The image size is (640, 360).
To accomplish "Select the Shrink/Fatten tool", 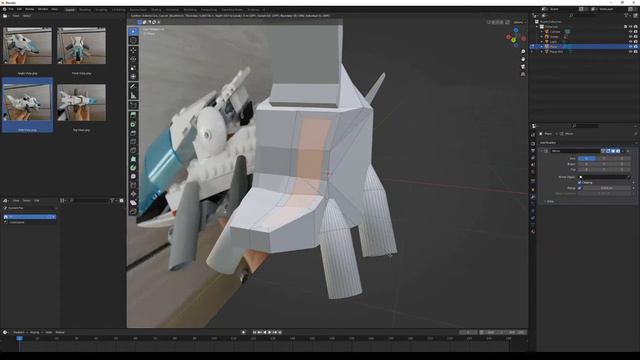I will point(133,194).
